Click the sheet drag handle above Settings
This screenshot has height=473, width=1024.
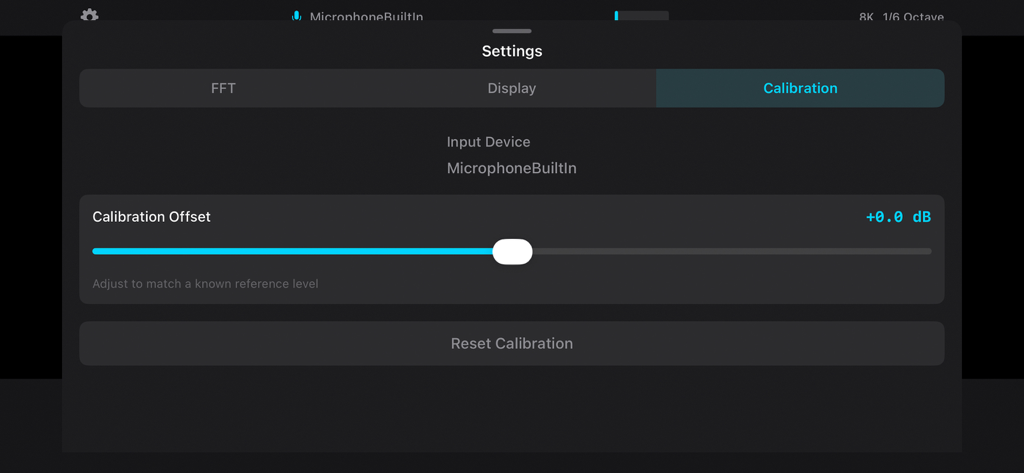(x=512, y=31)
